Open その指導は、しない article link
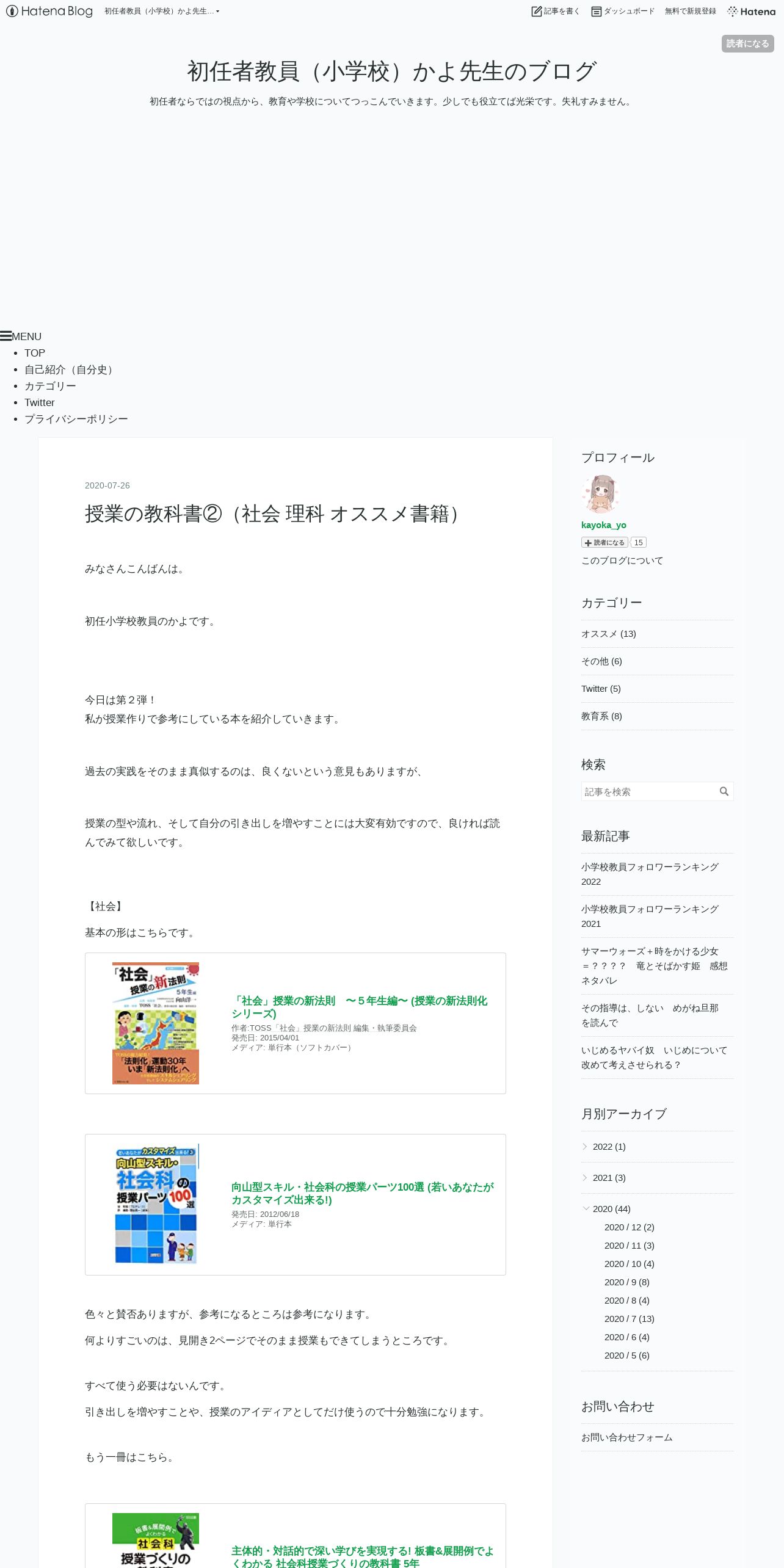The height and width of the screenshot is (1568, 784). point(650,1015)
